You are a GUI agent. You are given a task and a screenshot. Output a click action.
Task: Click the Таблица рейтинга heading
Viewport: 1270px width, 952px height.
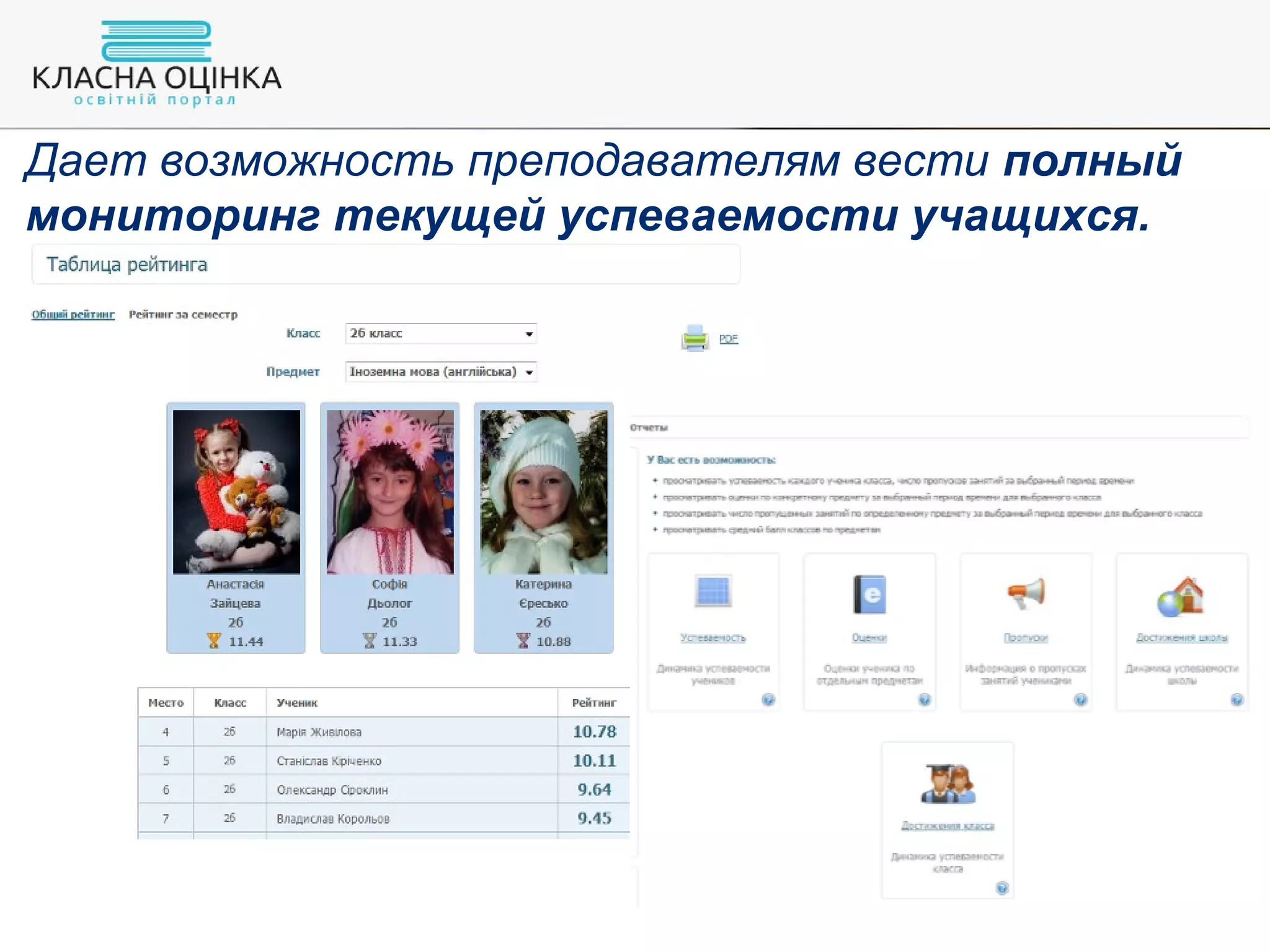point(127,265)
